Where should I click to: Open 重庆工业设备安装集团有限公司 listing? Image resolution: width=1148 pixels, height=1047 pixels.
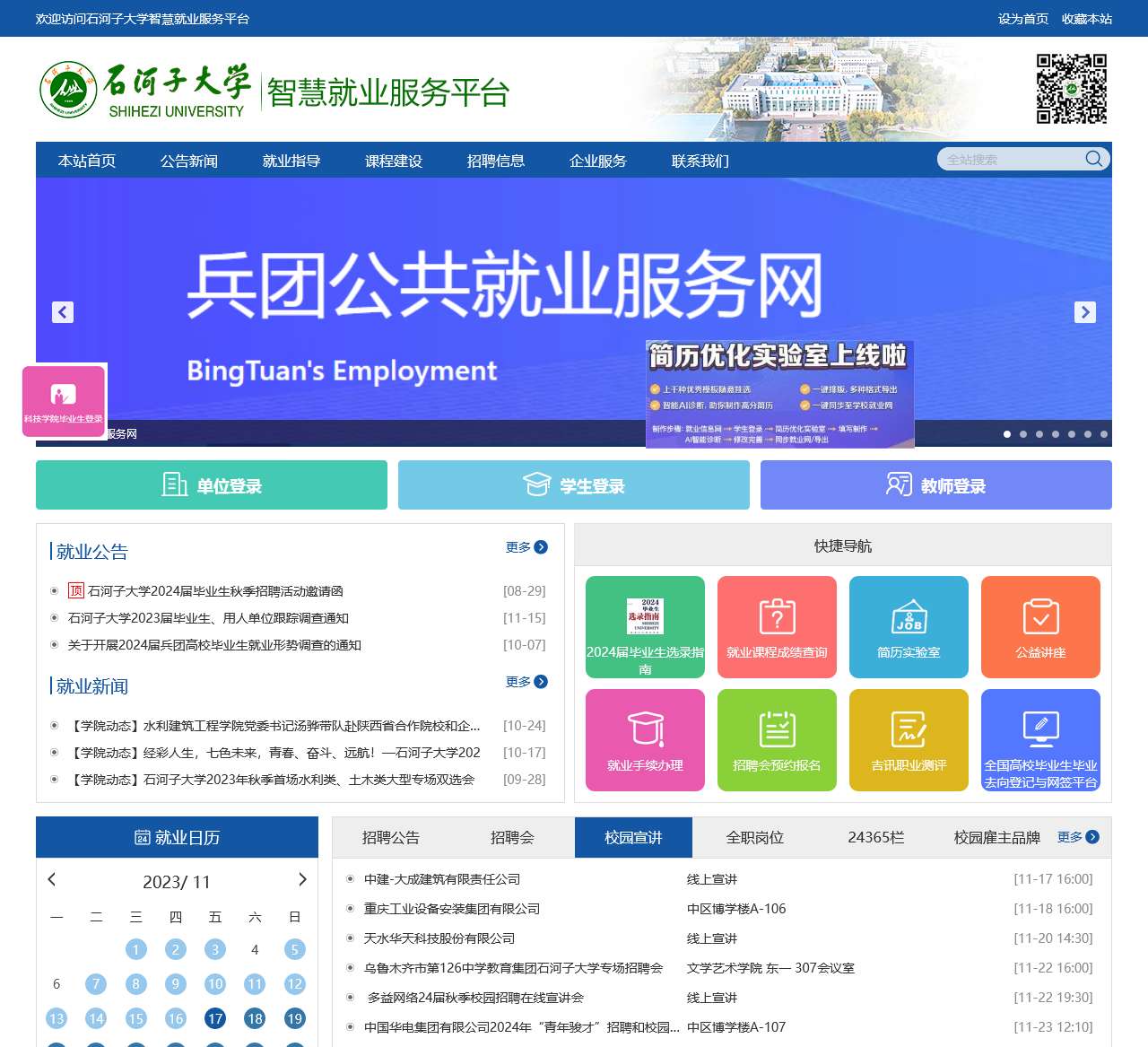click(x=452, y=909)
